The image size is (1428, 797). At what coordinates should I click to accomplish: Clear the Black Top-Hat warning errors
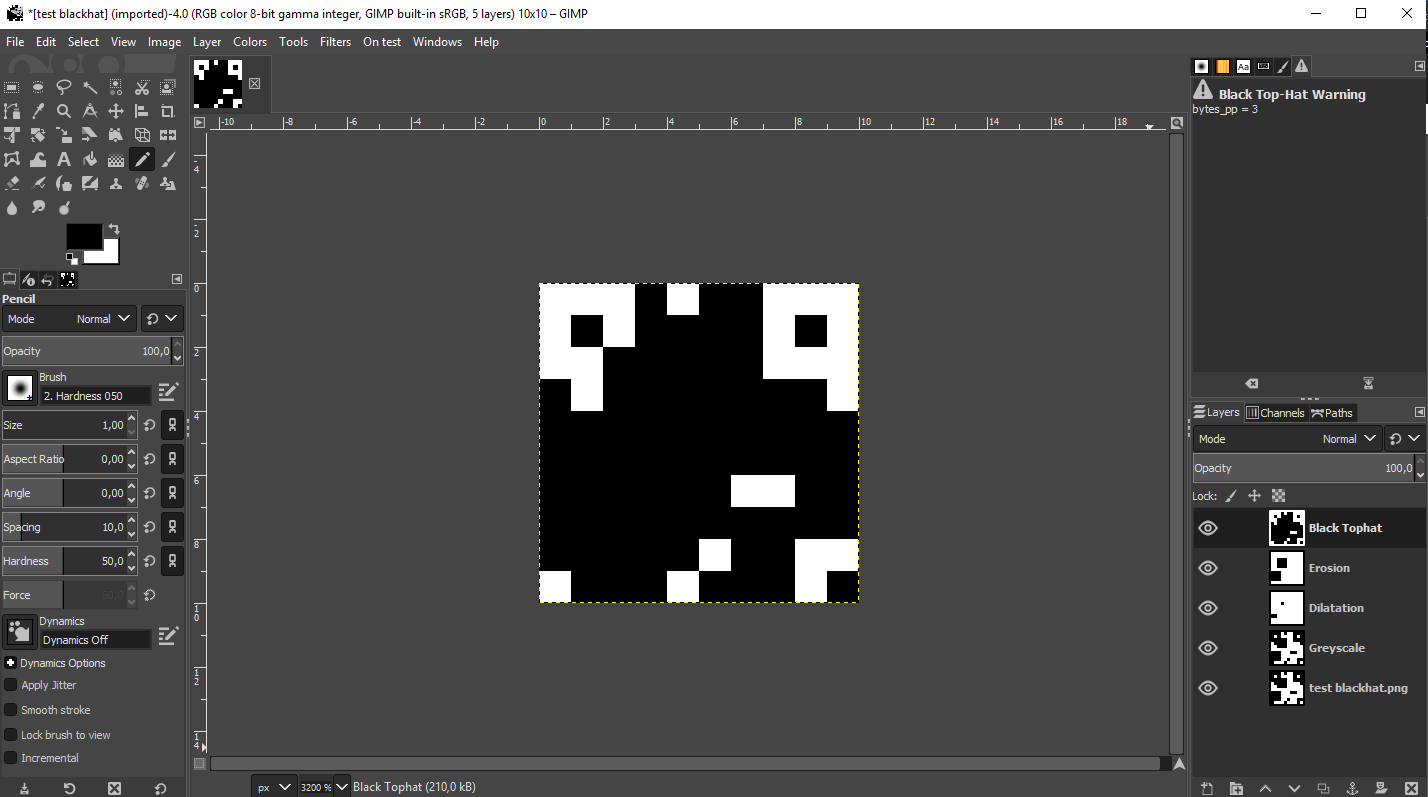coord(1251,384)
